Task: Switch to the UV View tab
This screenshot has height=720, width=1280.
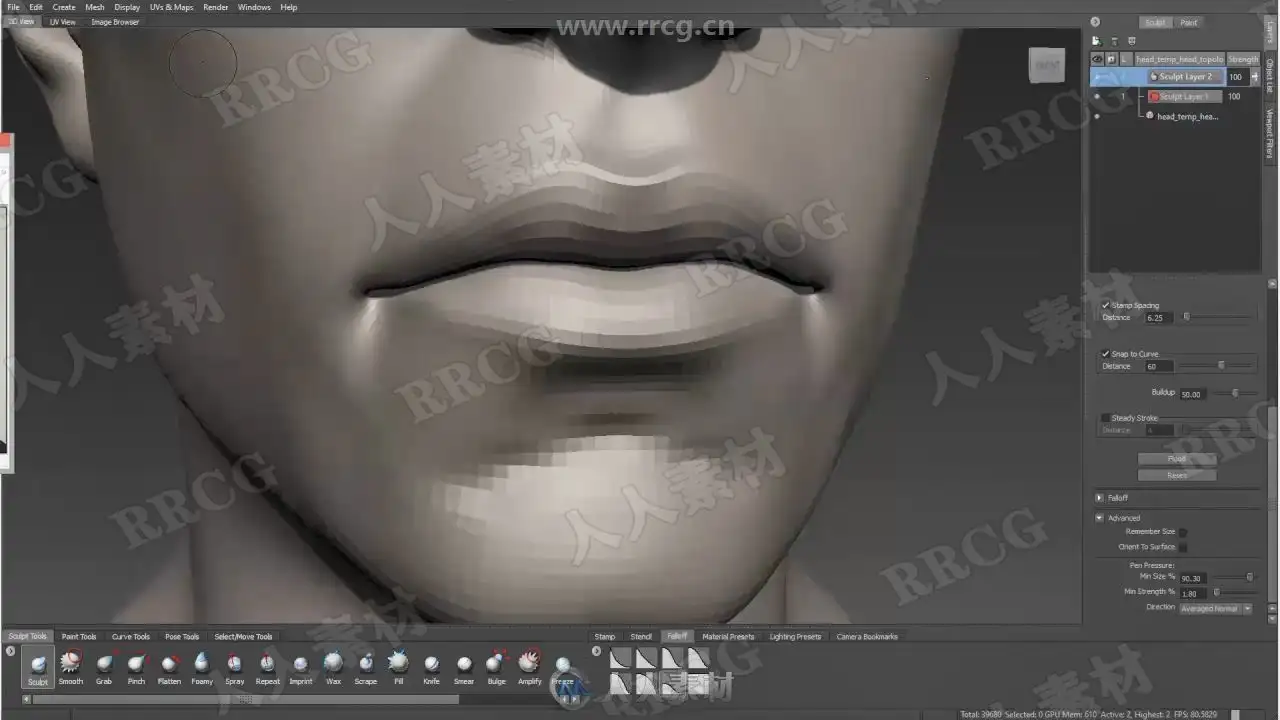Action: 62,22
